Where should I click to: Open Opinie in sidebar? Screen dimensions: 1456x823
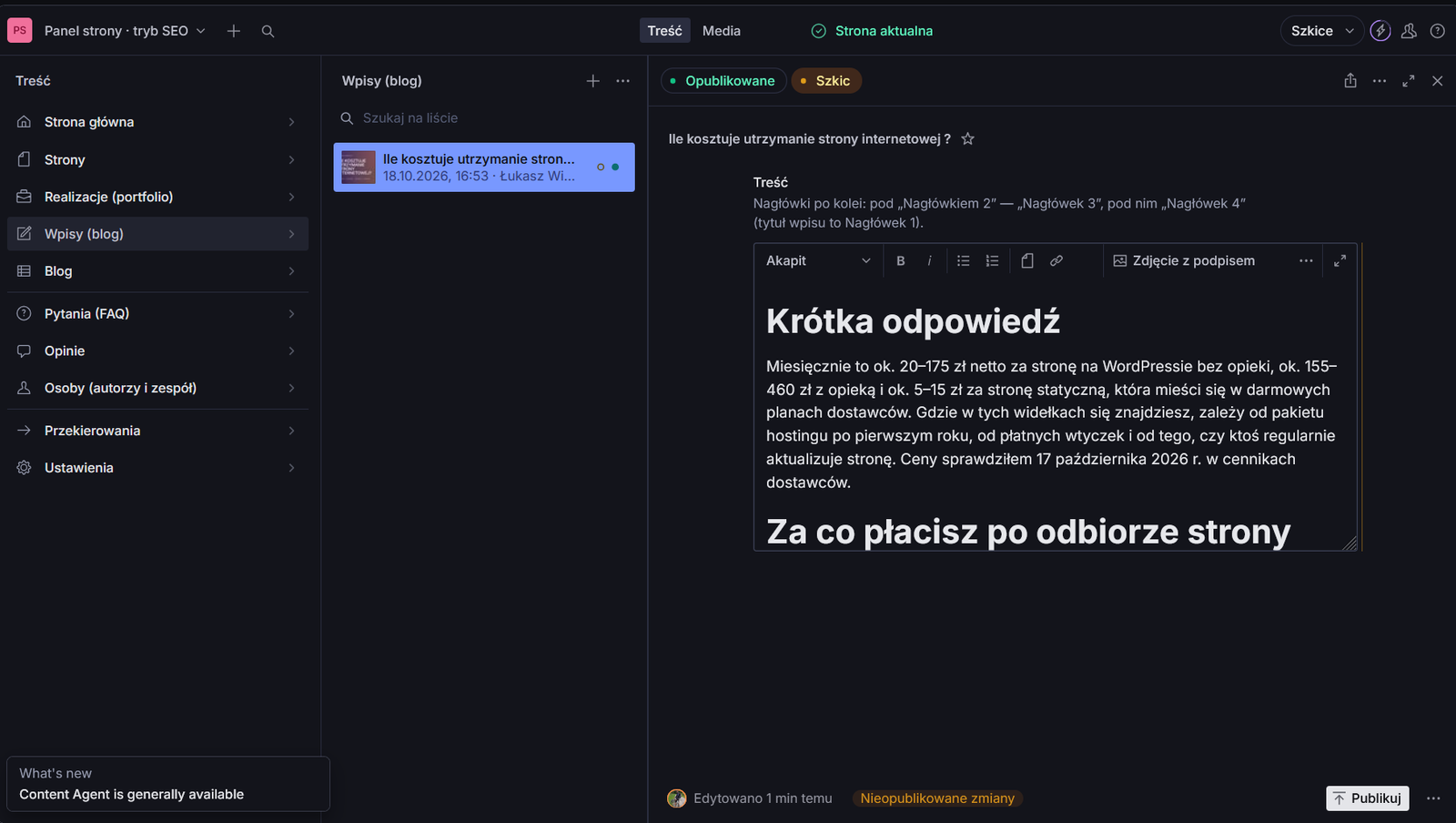pyautogui.click(x=157, y=351)
